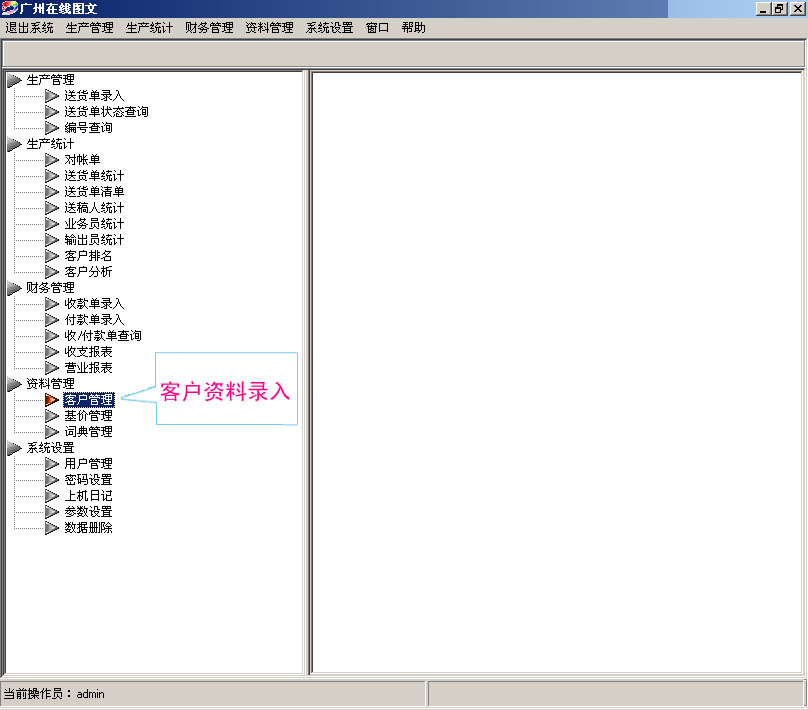Click arrow icon beside 收款单录入
This screenshot has height=710, width=808.
tap(52, 303)
